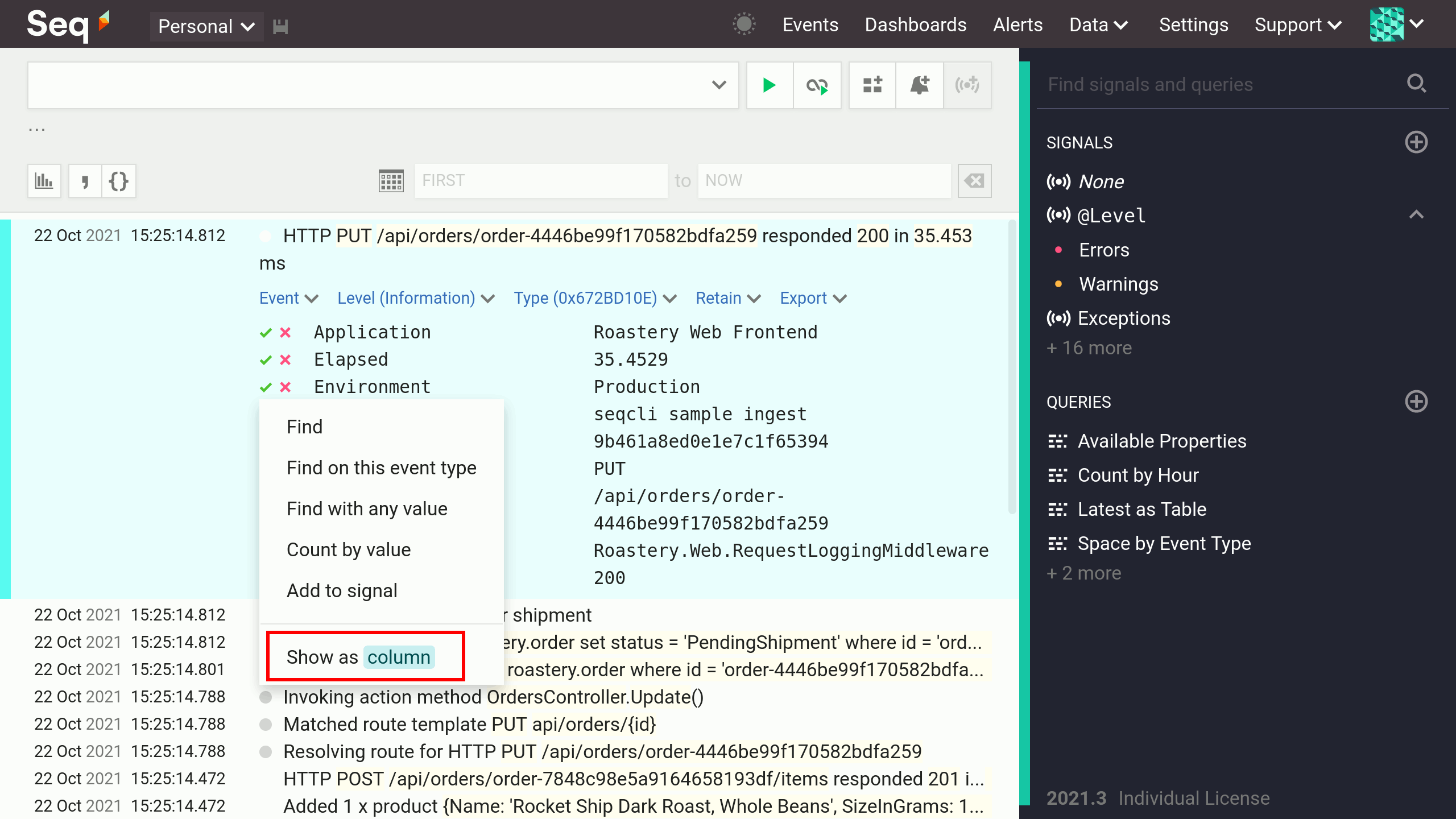This screenshot has width=1456, height=819.
Task: Select event Invoking action method OrdersController.Update()
Action: [494, 697]
